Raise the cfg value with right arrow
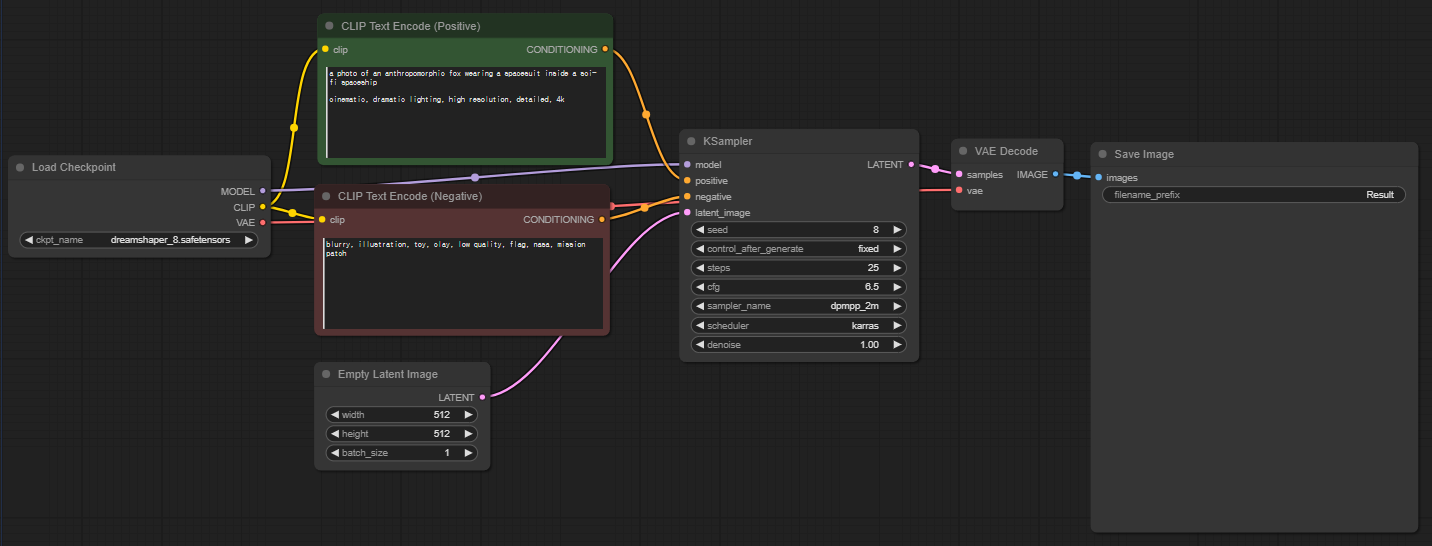 897,287
